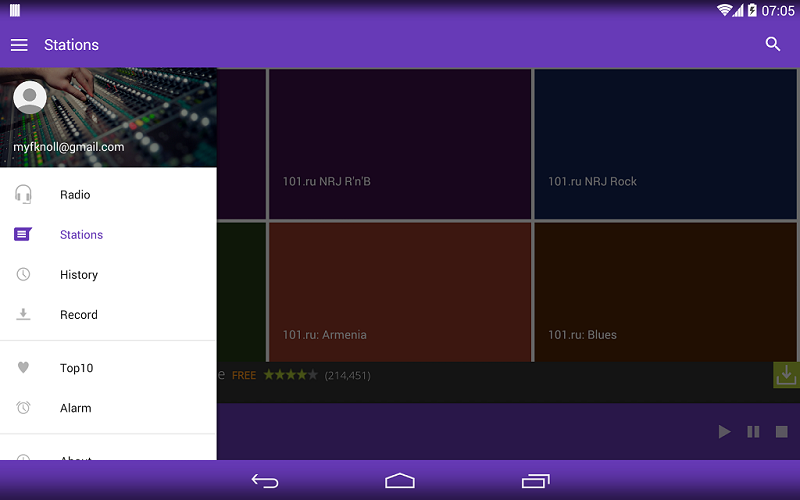Select the account email myfknoll@gmail.com
Screen dimensions: 800x500
point(68,147)
